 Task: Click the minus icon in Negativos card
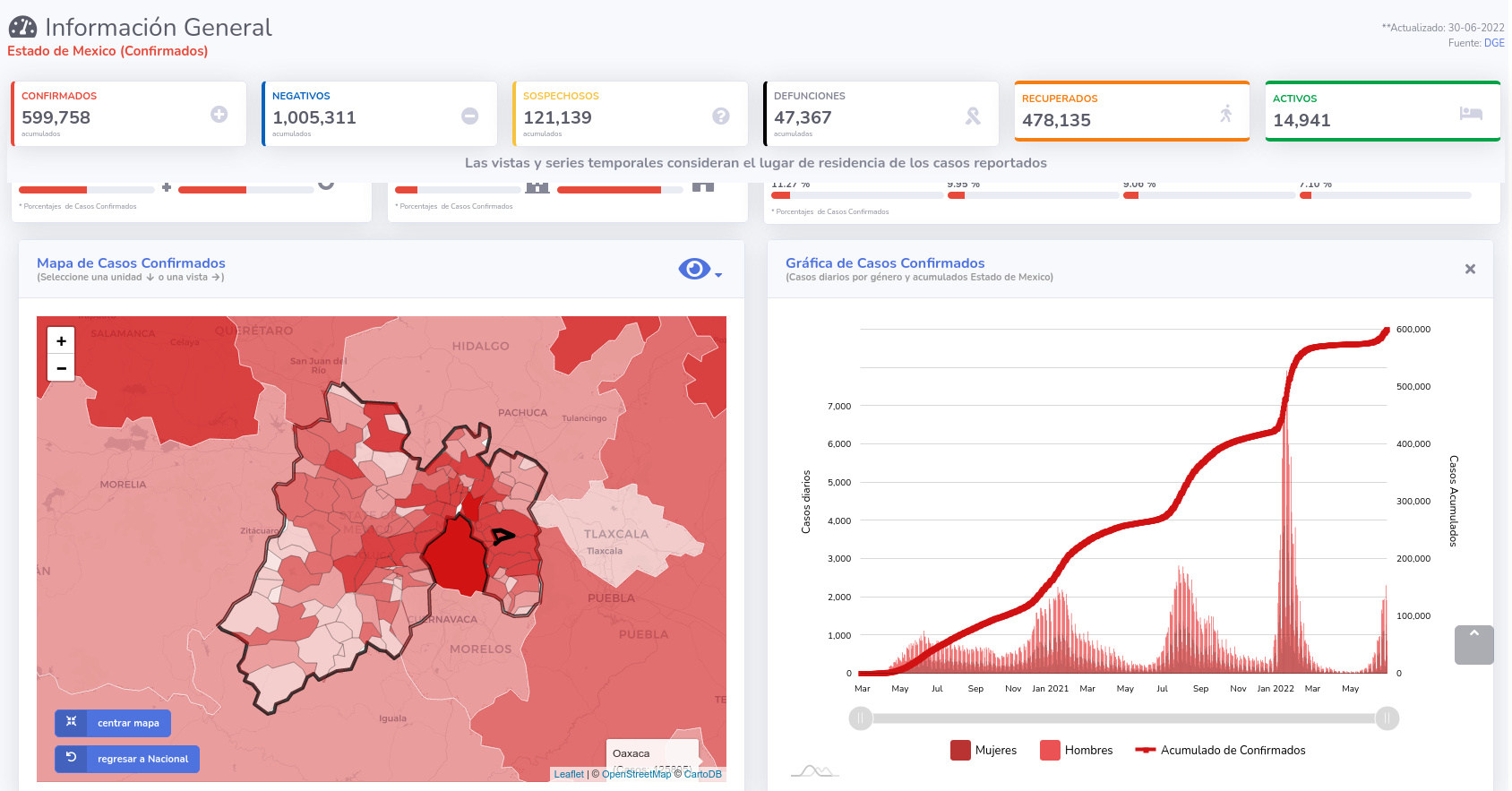coord(469,116)
